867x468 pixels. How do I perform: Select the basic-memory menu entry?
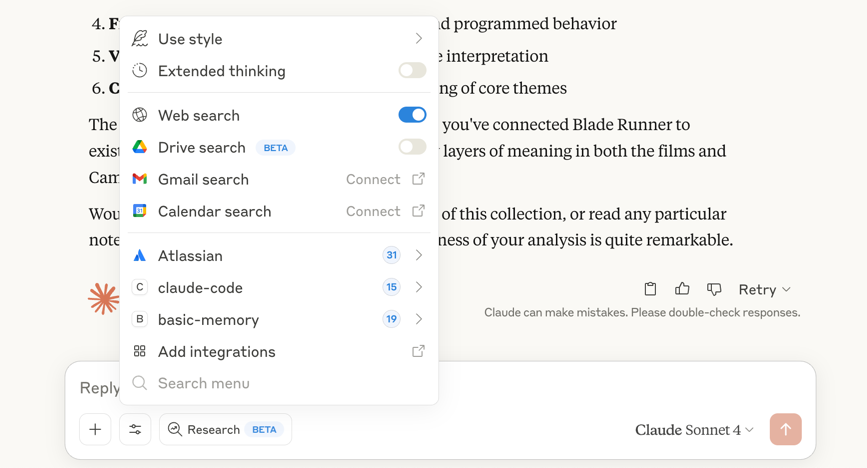279,320
